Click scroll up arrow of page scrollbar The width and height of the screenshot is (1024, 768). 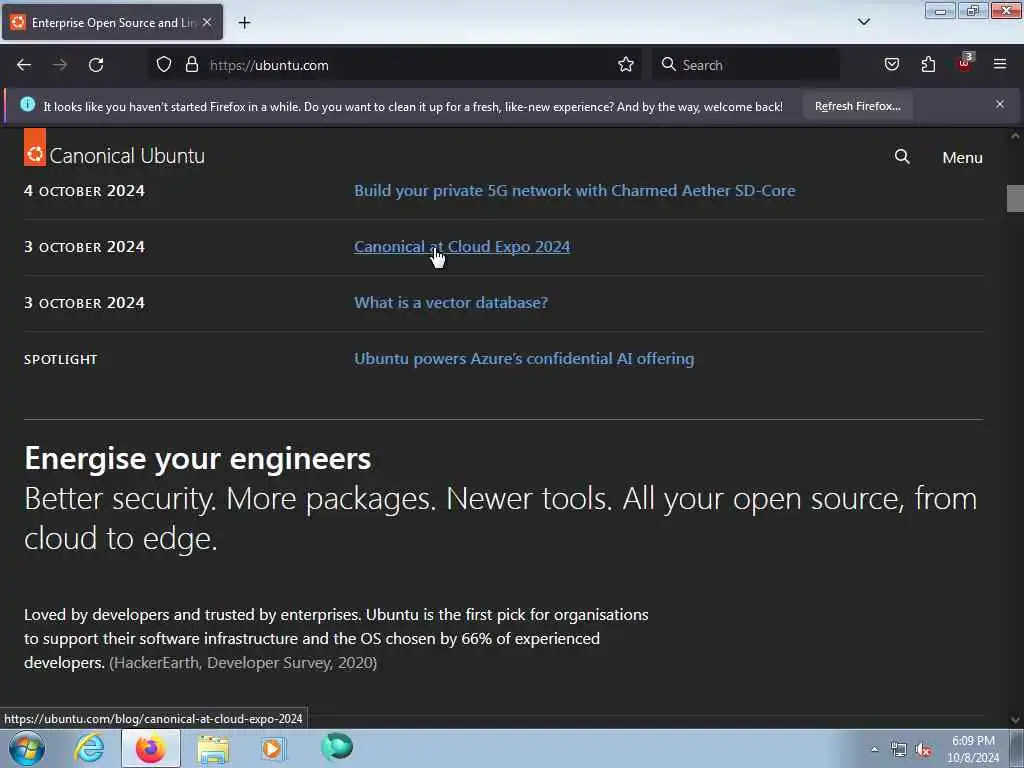coord(1015,136)
